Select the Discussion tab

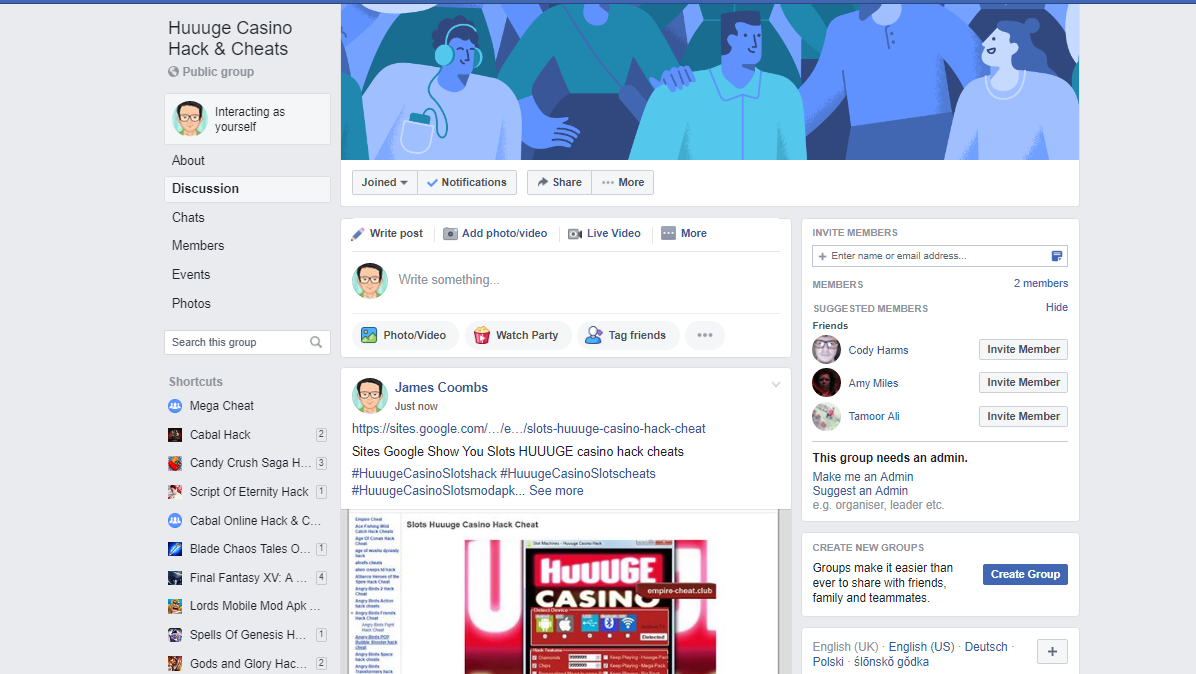[x=247, y=188]
